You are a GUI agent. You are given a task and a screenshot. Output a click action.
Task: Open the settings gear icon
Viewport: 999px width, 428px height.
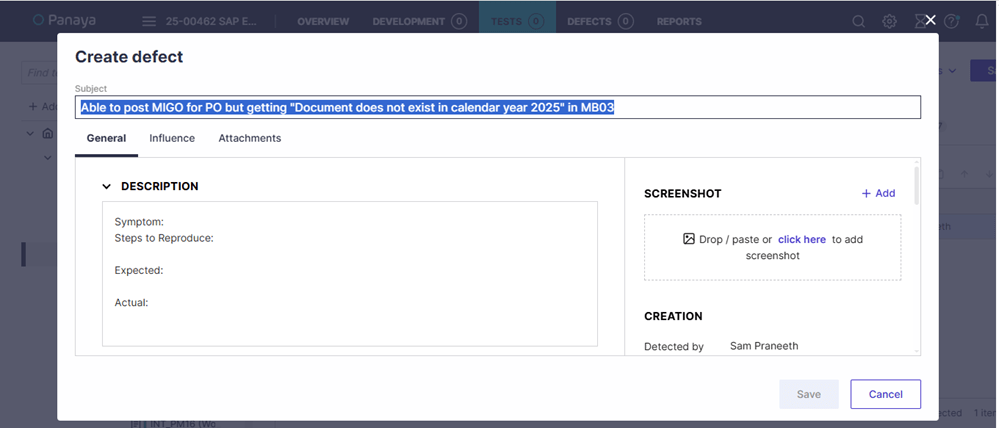(x=889, y=21)
